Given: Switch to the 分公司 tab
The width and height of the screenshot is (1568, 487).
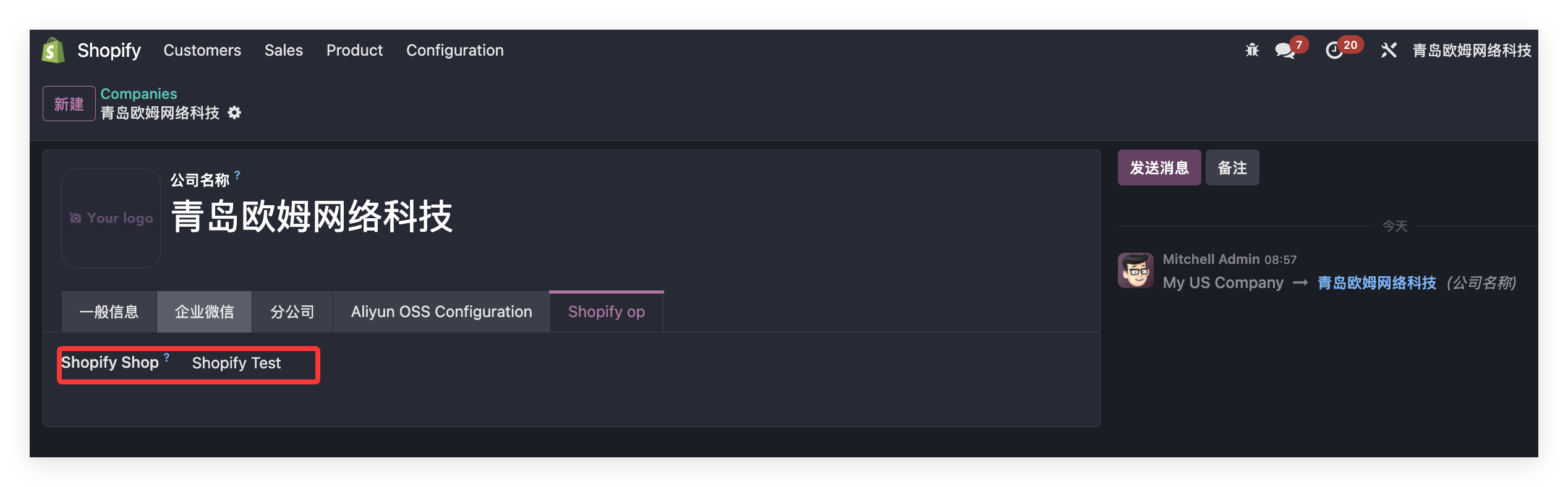Looking at the screenshot, I should coord(292,311).
